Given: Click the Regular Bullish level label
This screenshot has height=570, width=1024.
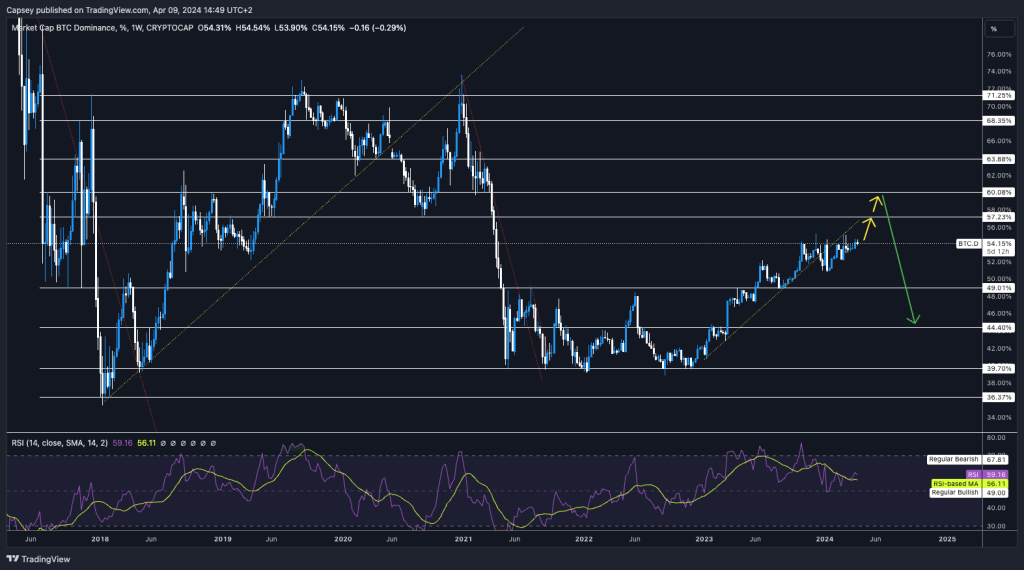Looking at the screenshot, I should coord(954,491).
